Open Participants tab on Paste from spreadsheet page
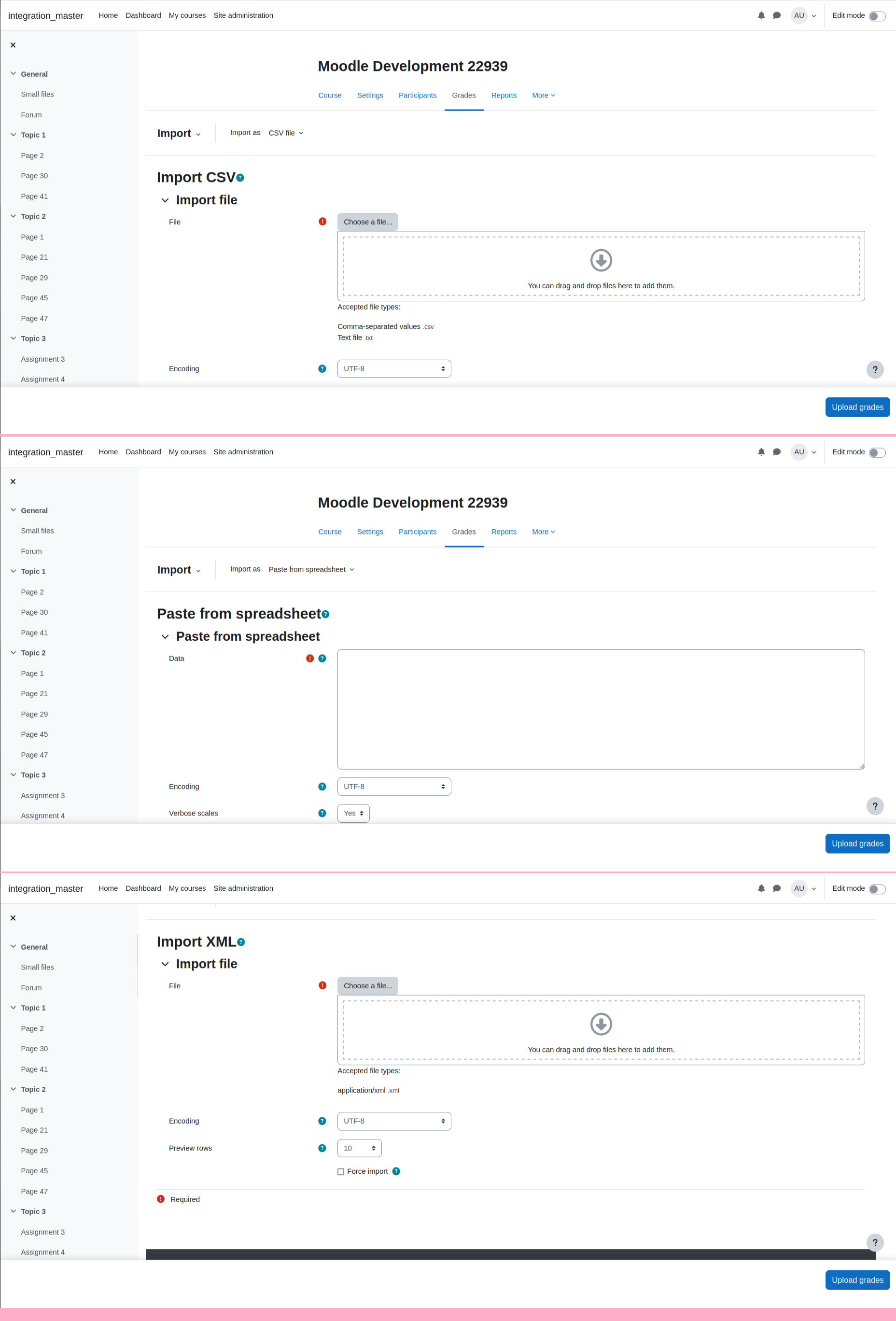The image size is (896, 1321). click(x=418, y=532)
